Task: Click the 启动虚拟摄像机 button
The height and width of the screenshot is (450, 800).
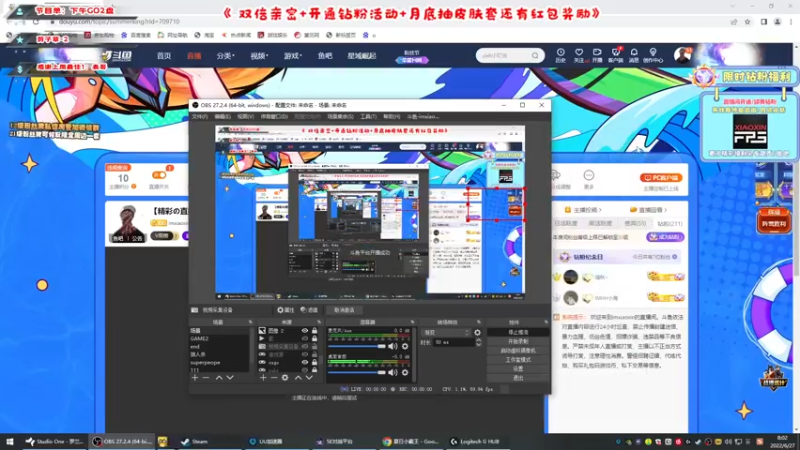Action: coord(518,351)
